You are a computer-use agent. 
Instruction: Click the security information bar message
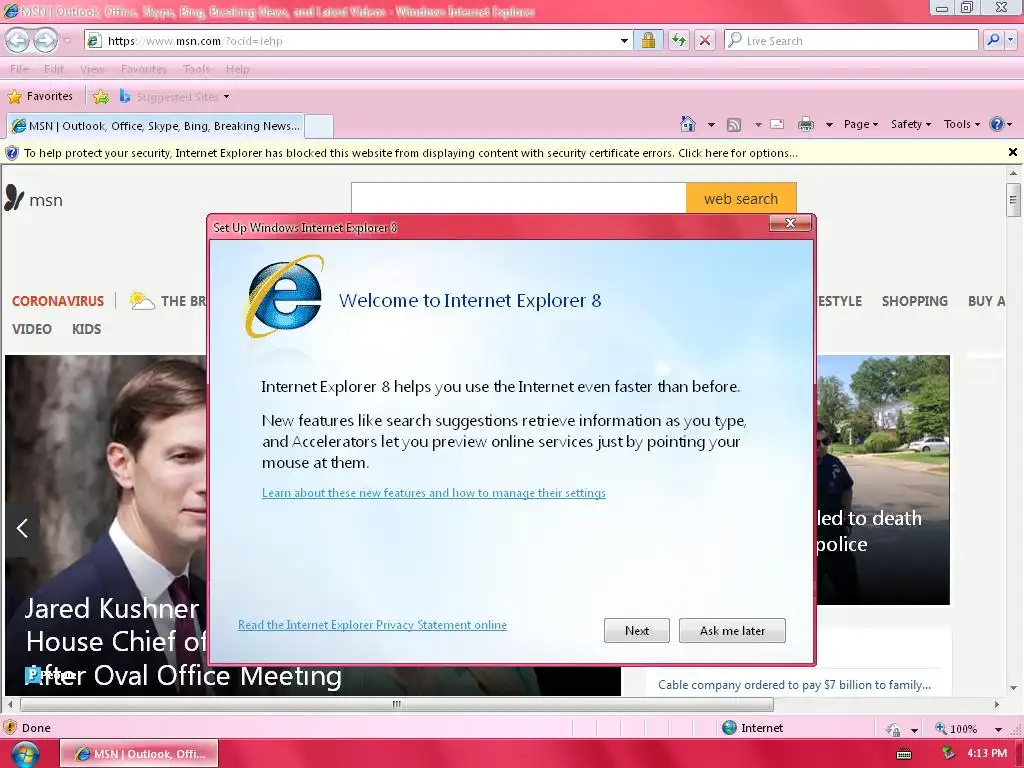(411, 153)
